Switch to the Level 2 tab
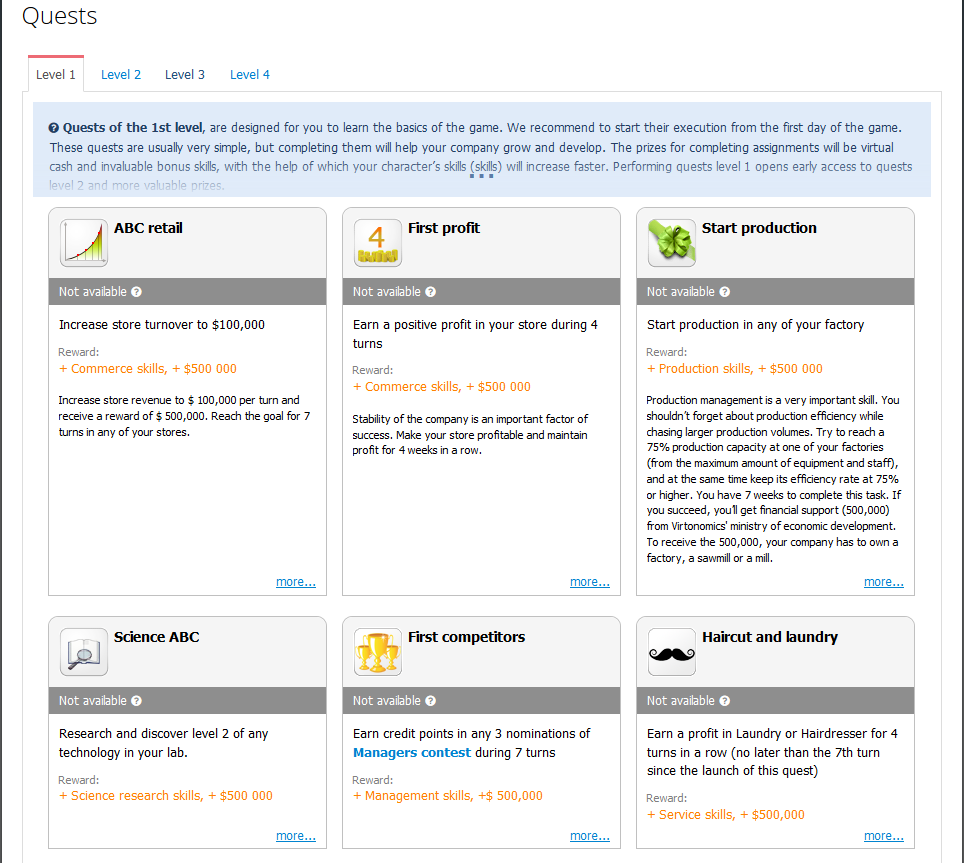 [x=120, y=74]
